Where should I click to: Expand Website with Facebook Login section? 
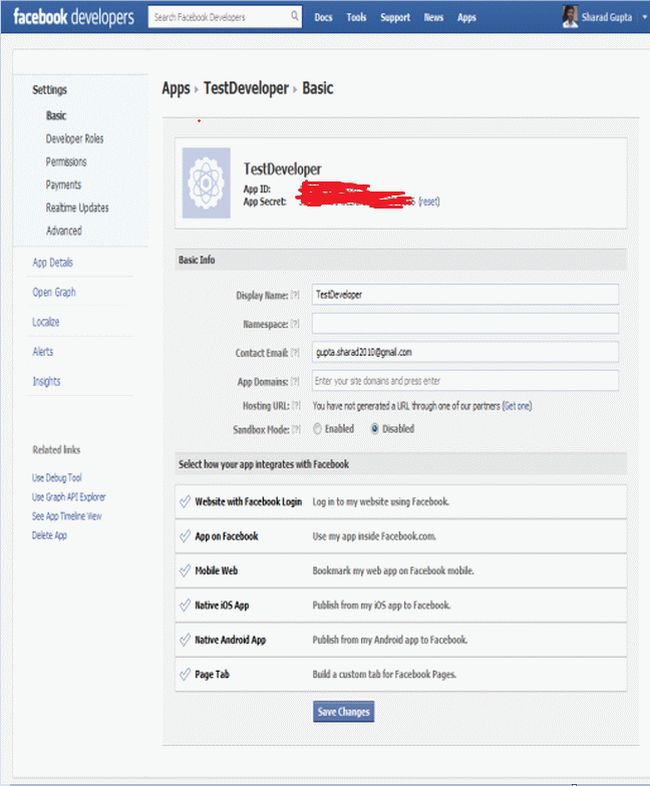point(401,502)
